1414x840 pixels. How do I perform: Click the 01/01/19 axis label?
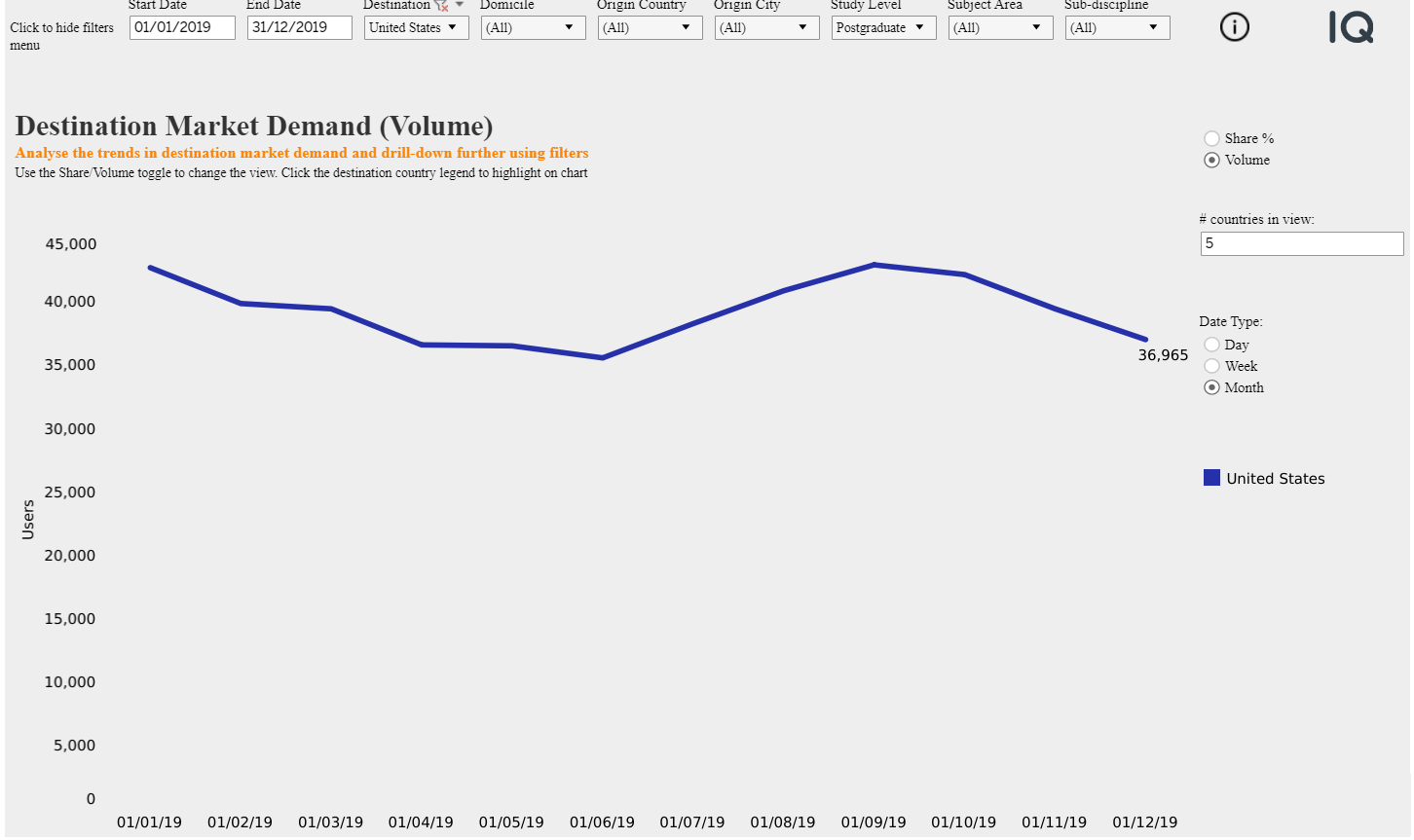pyautogui.click(x=149, y=822)
